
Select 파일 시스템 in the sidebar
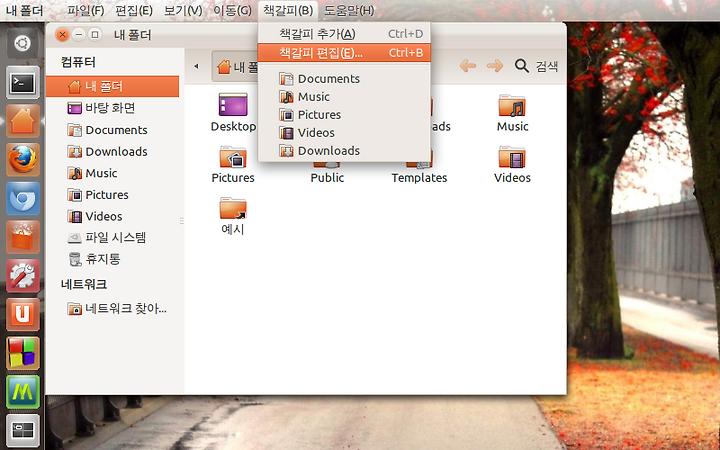tap(112, 237)
